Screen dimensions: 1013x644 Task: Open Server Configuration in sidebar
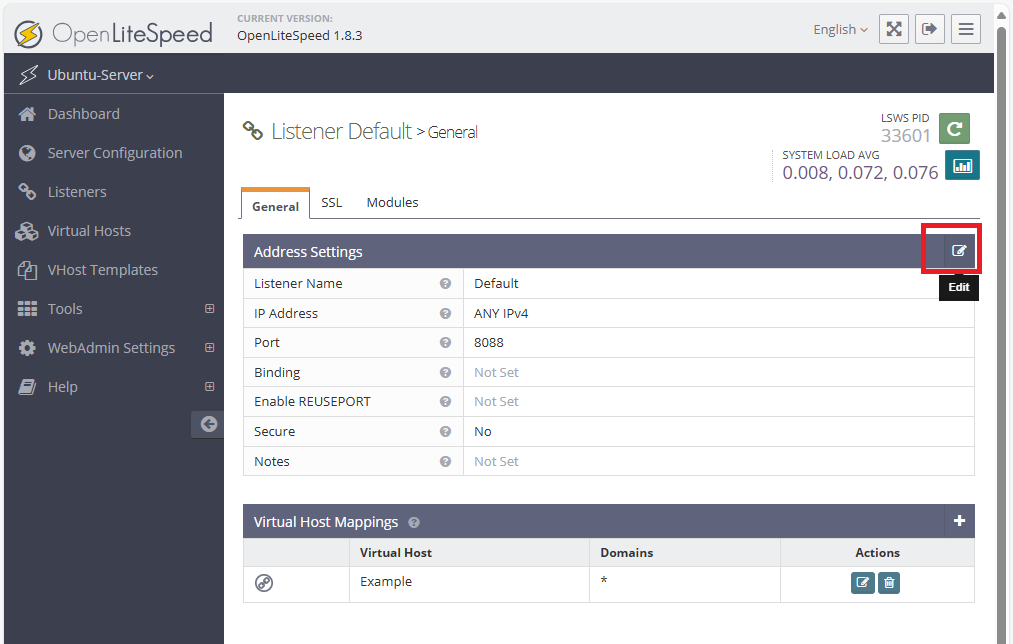click(x=115, y=153)
